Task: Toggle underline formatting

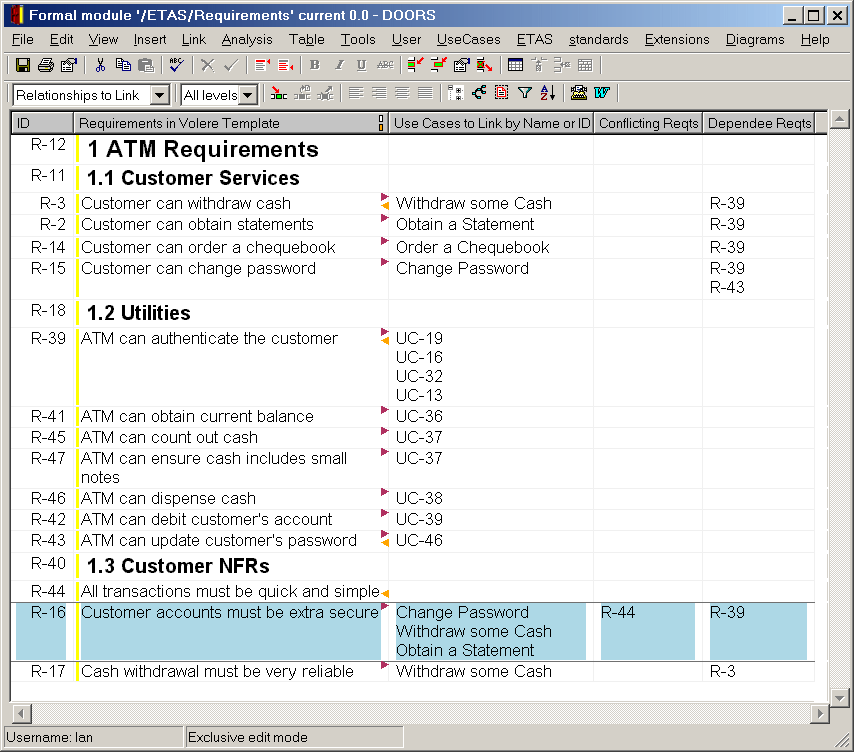Action: coord(362,65)
